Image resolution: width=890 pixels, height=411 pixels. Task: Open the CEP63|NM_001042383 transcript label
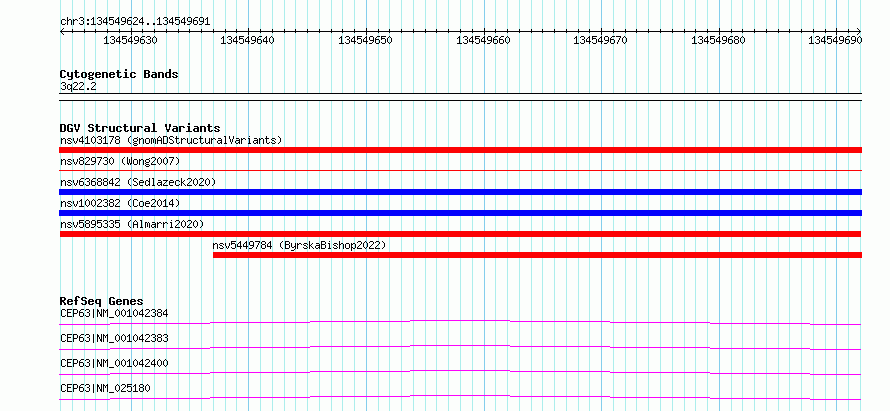pyautogui.click(x=114, y=338)
